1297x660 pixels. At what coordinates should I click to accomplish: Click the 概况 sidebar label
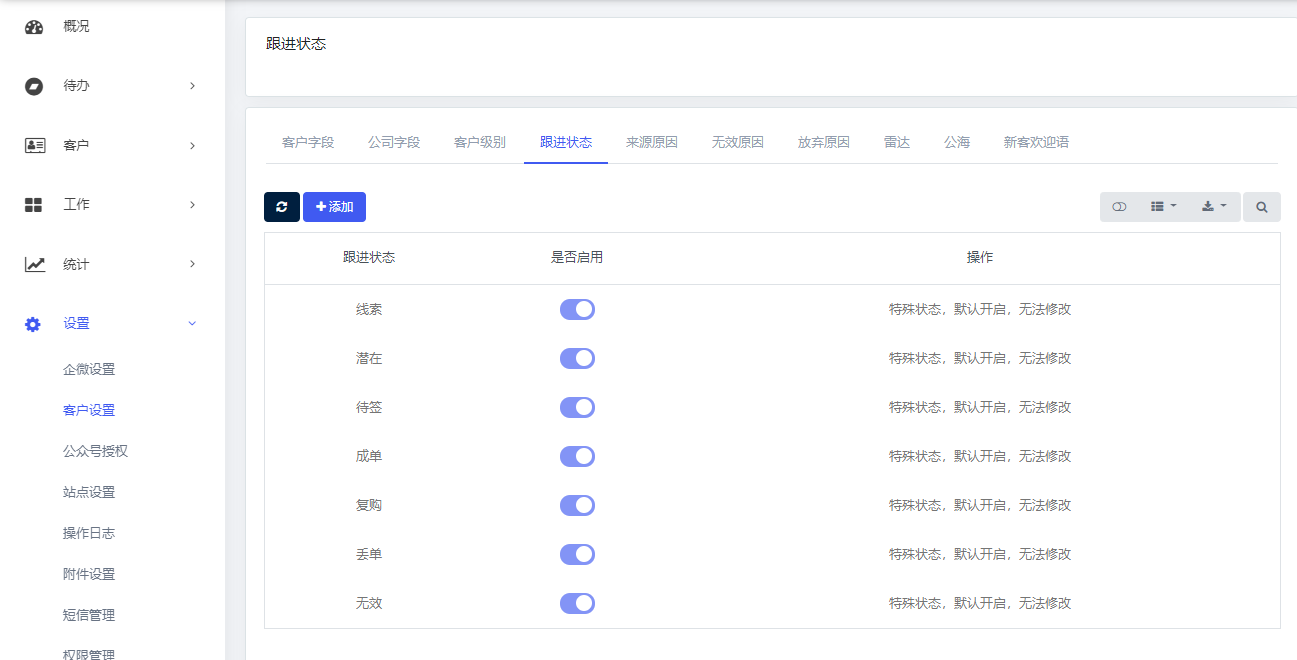(76, 26)
